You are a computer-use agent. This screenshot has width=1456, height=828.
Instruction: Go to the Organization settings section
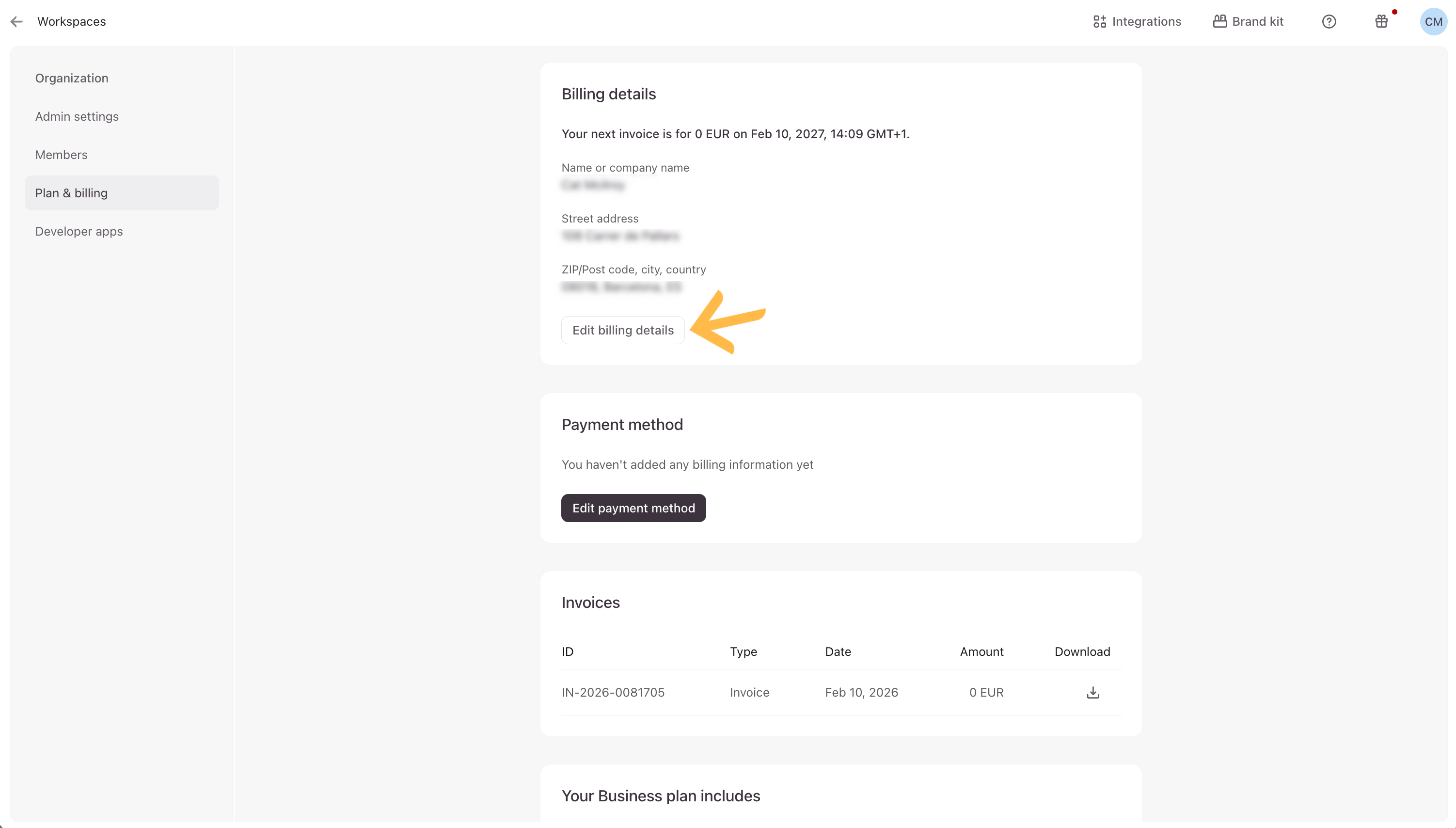tap(72, 78)
